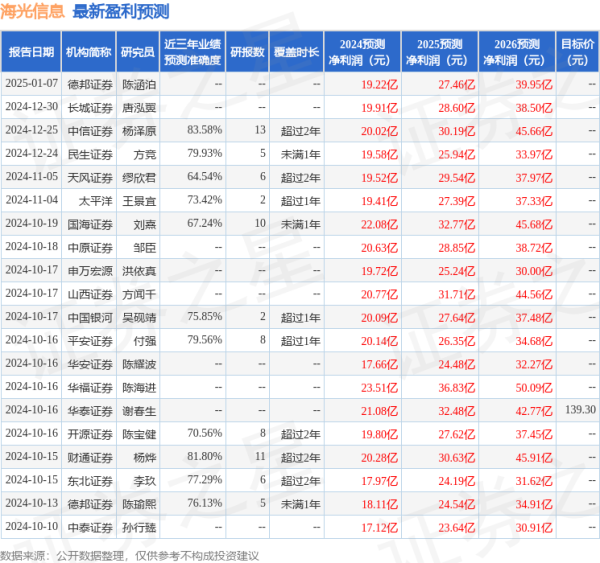
Task: Select the 民生证券 institution cell
Action: [x=90, y=155]
